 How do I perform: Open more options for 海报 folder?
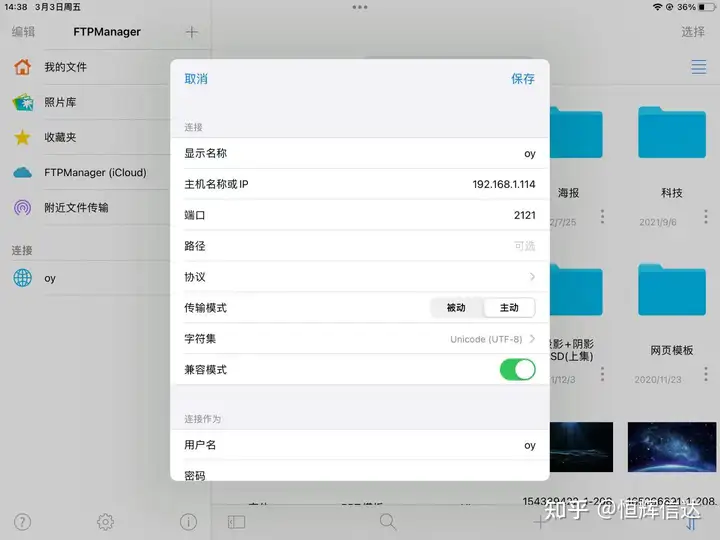point(602,217)
